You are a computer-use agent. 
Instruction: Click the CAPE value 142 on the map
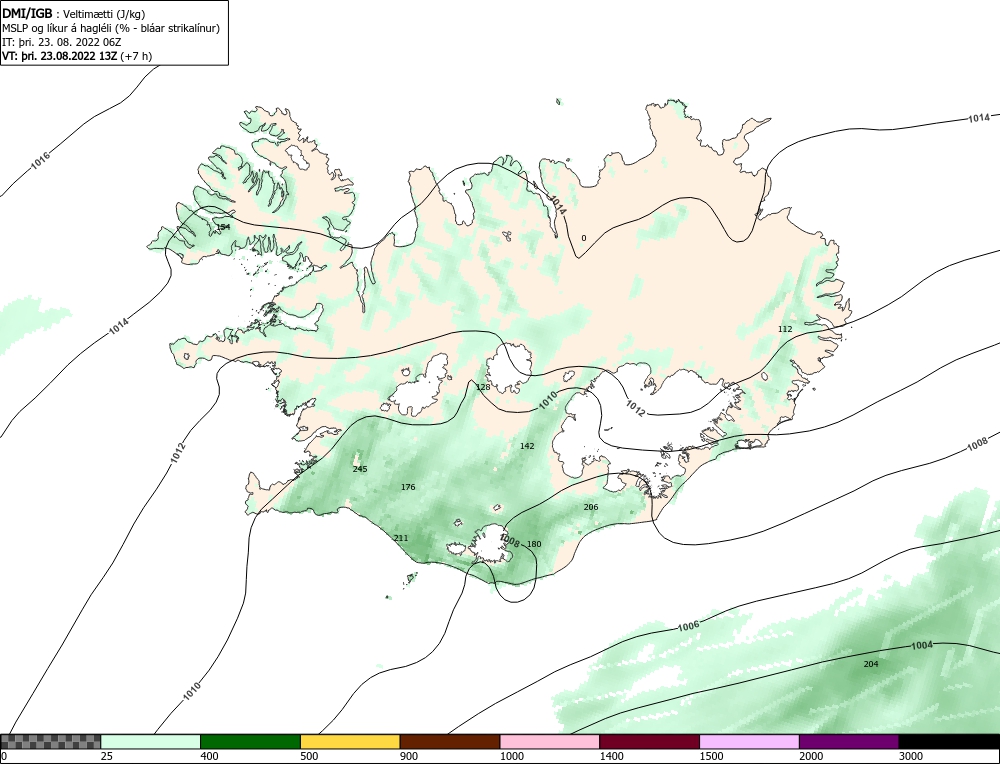[x=527, y=446]
